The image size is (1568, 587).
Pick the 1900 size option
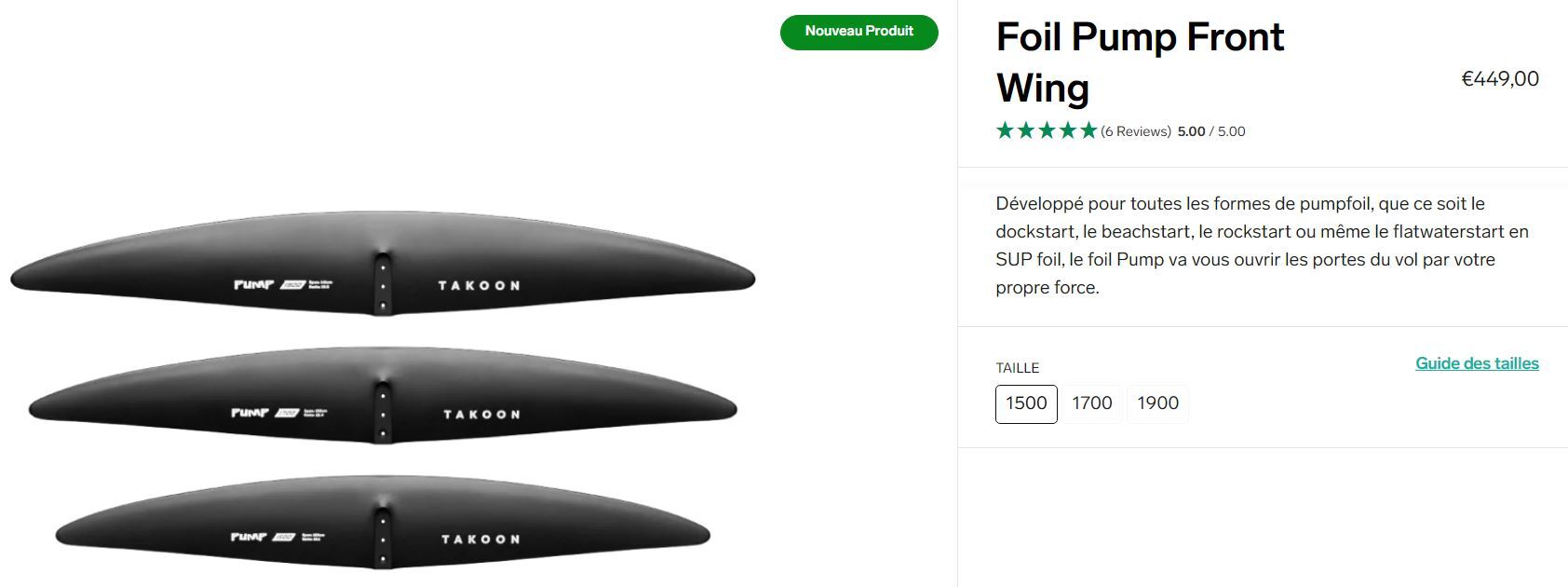click(x=1157, y=403)
